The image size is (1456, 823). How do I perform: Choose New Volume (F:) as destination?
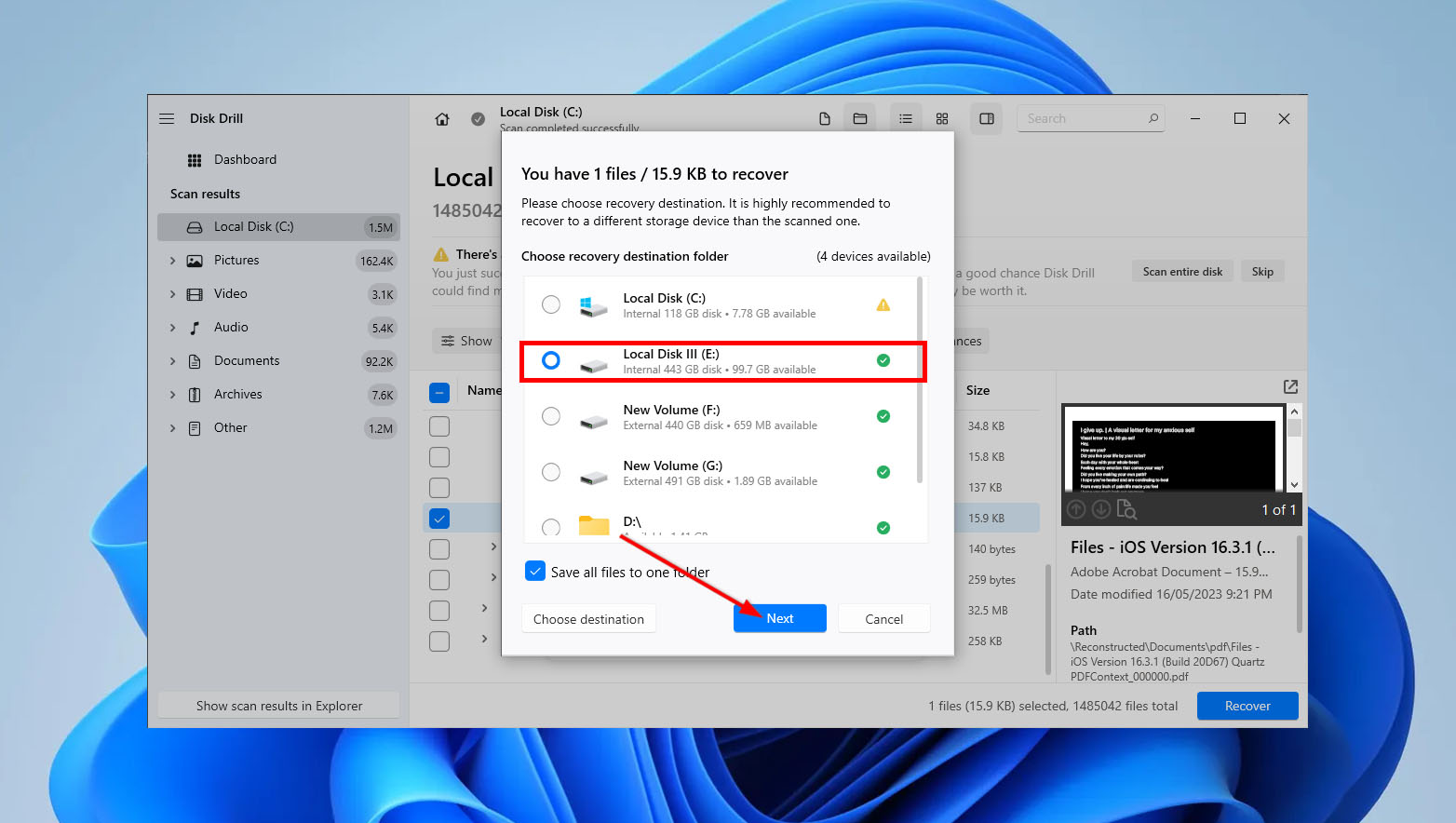[x=551, y=416]
